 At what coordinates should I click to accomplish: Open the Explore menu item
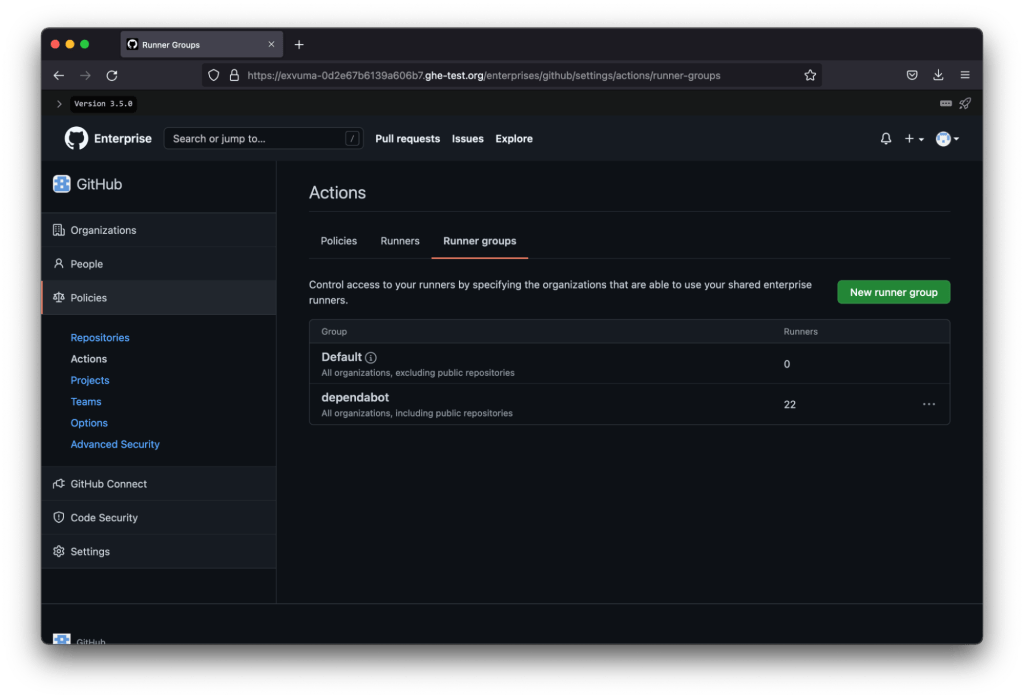514,139
